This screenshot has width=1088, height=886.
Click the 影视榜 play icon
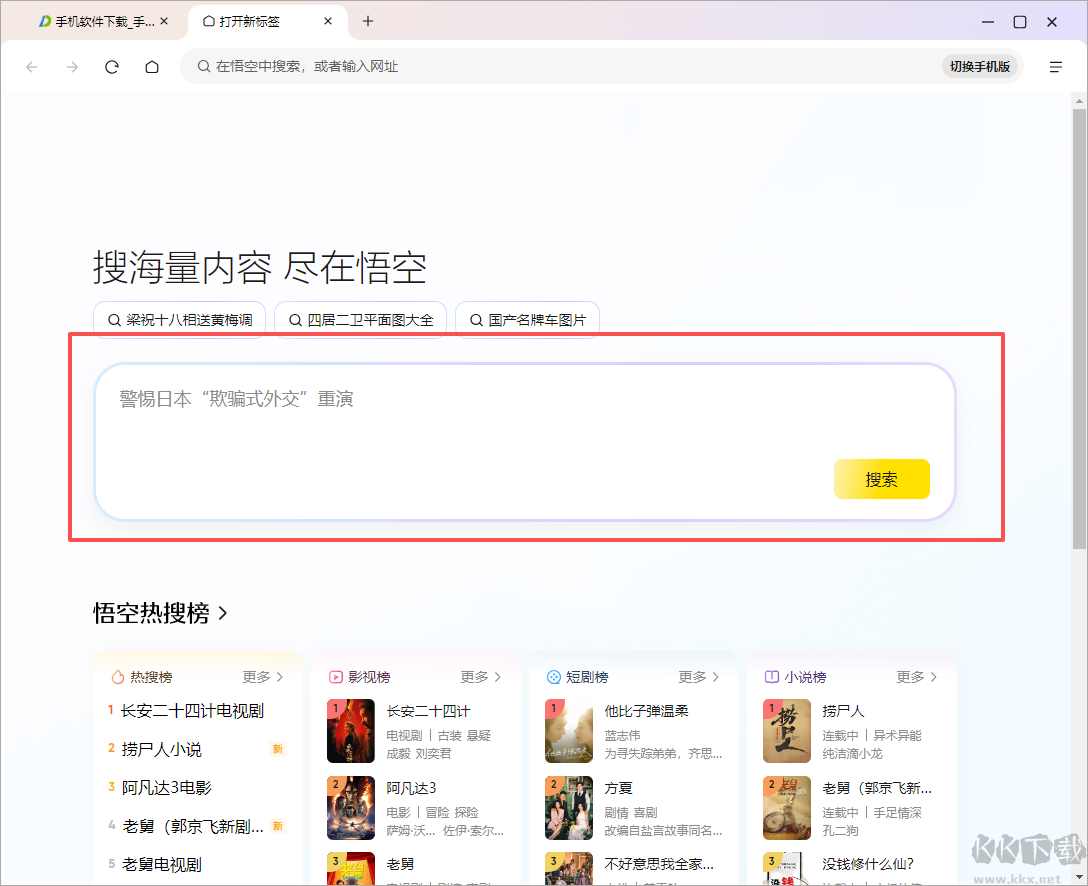tap(336, 677)
